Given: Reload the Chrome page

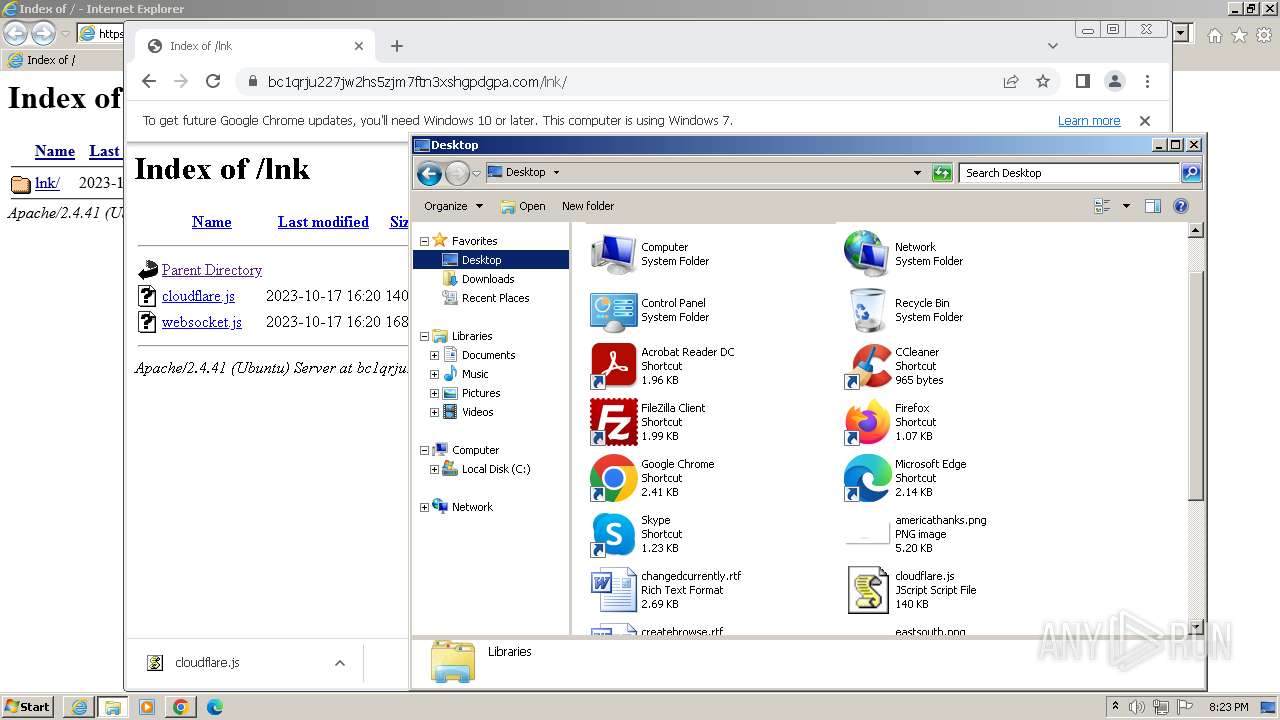Looking at the screenshot, I should coord(213,82).
